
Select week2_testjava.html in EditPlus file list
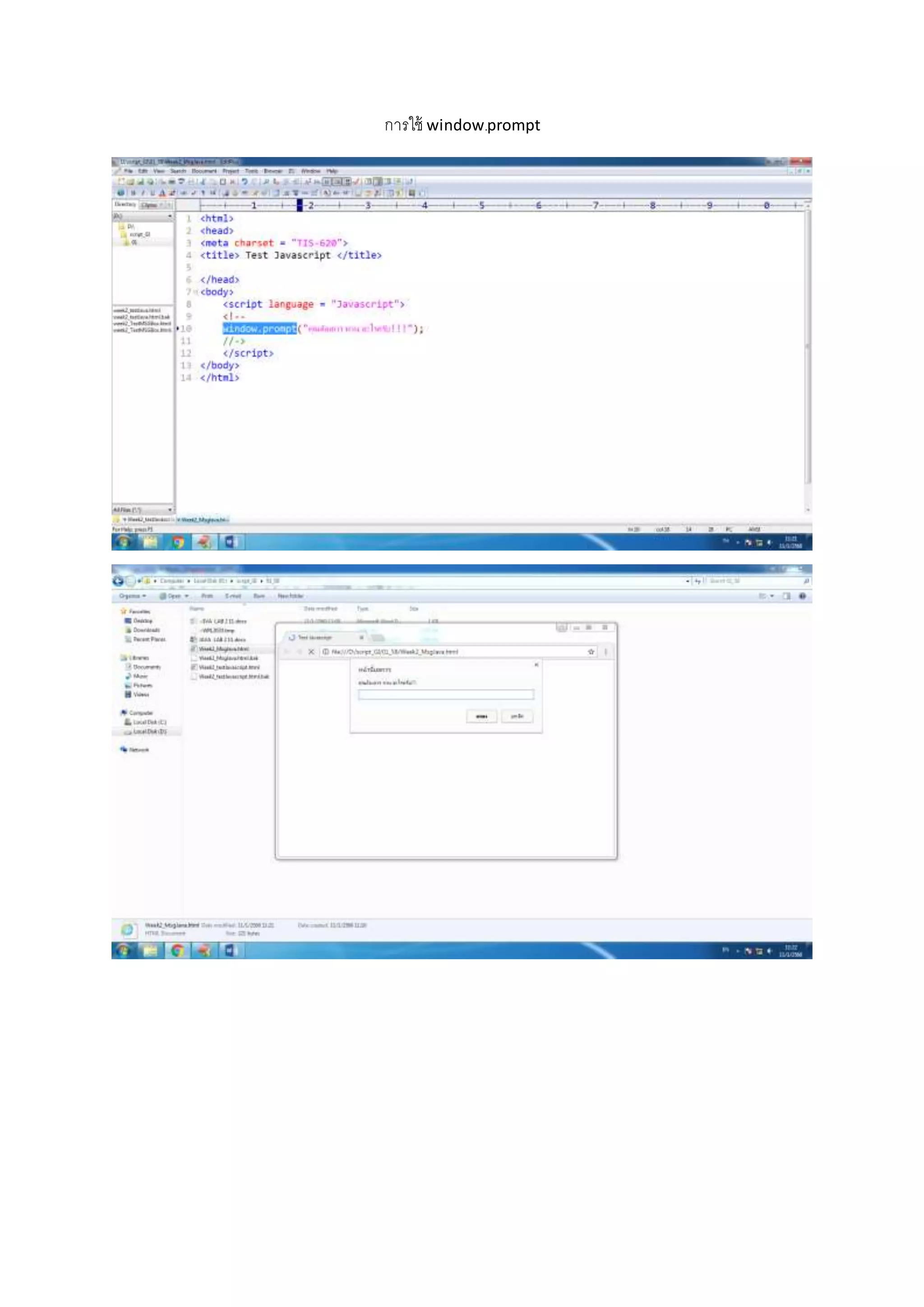(x=137, y=310)
